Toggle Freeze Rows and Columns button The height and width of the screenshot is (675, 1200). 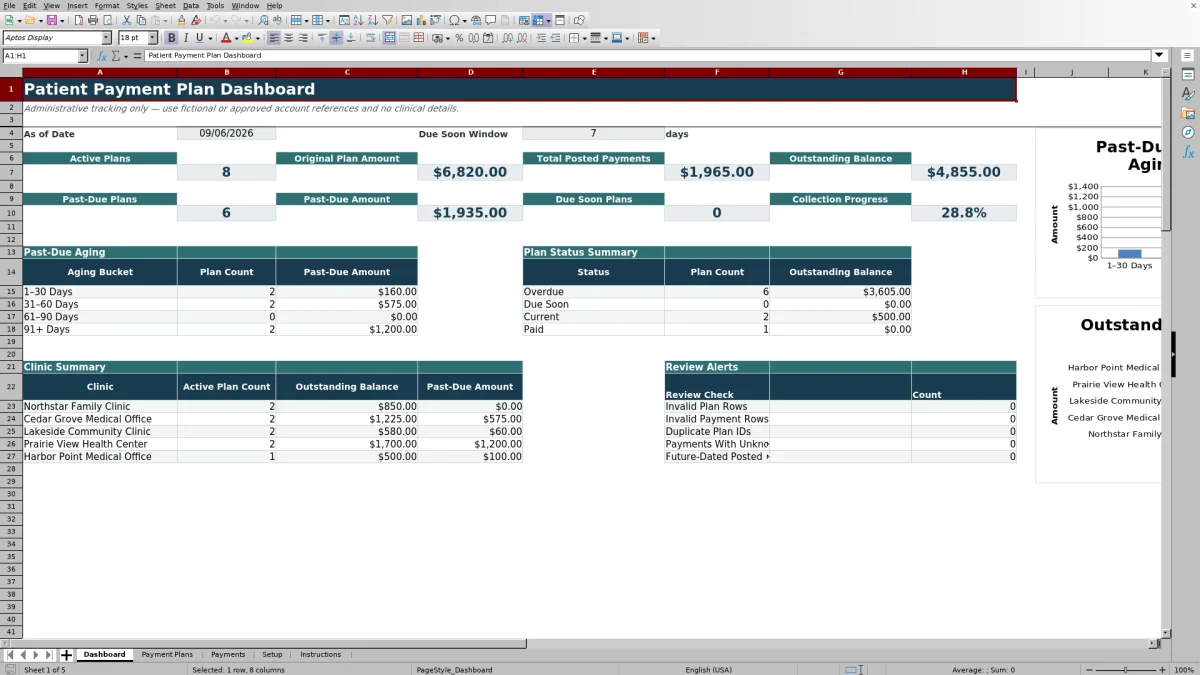click(538, 20)
